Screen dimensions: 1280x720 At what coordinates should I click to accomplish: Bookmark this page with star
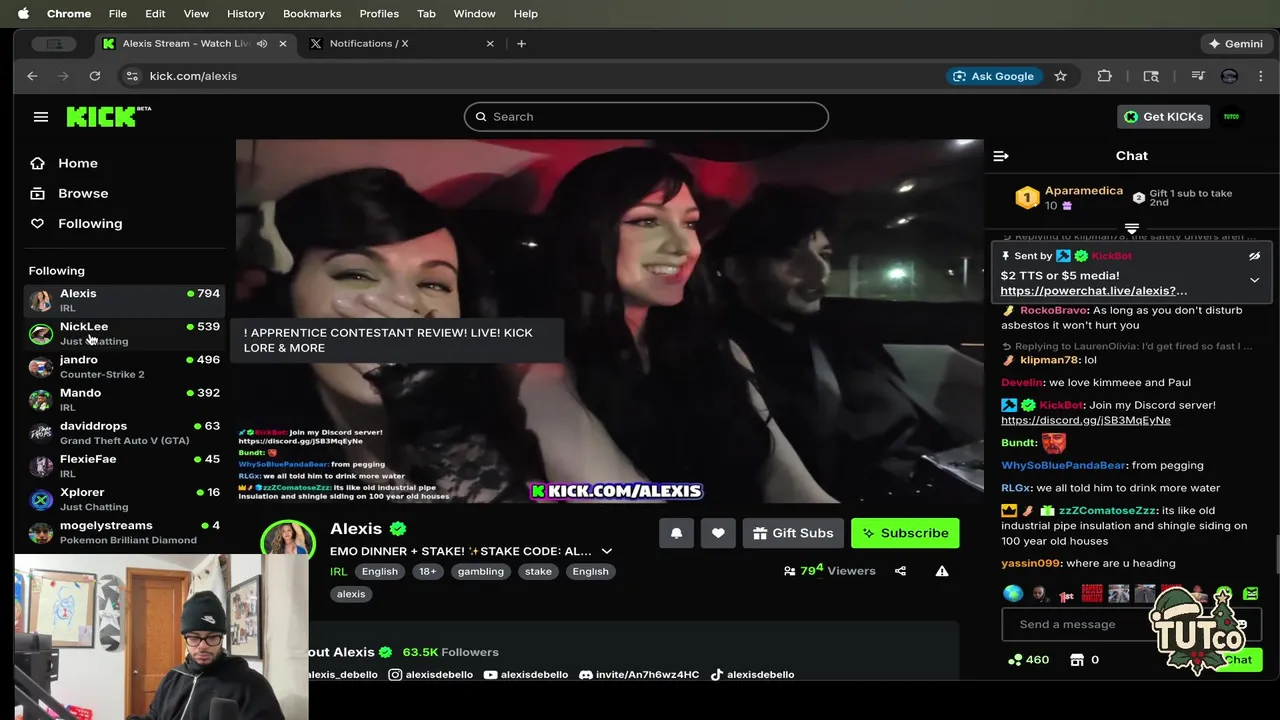1060,76
